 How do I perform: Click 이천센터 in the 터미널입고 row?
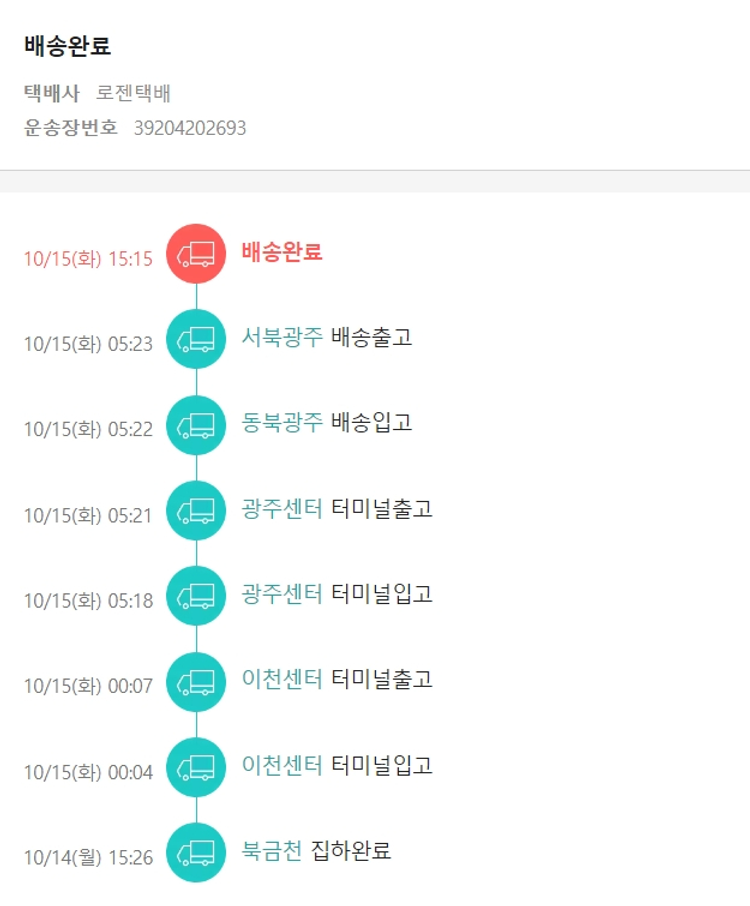tap(282, 765)
